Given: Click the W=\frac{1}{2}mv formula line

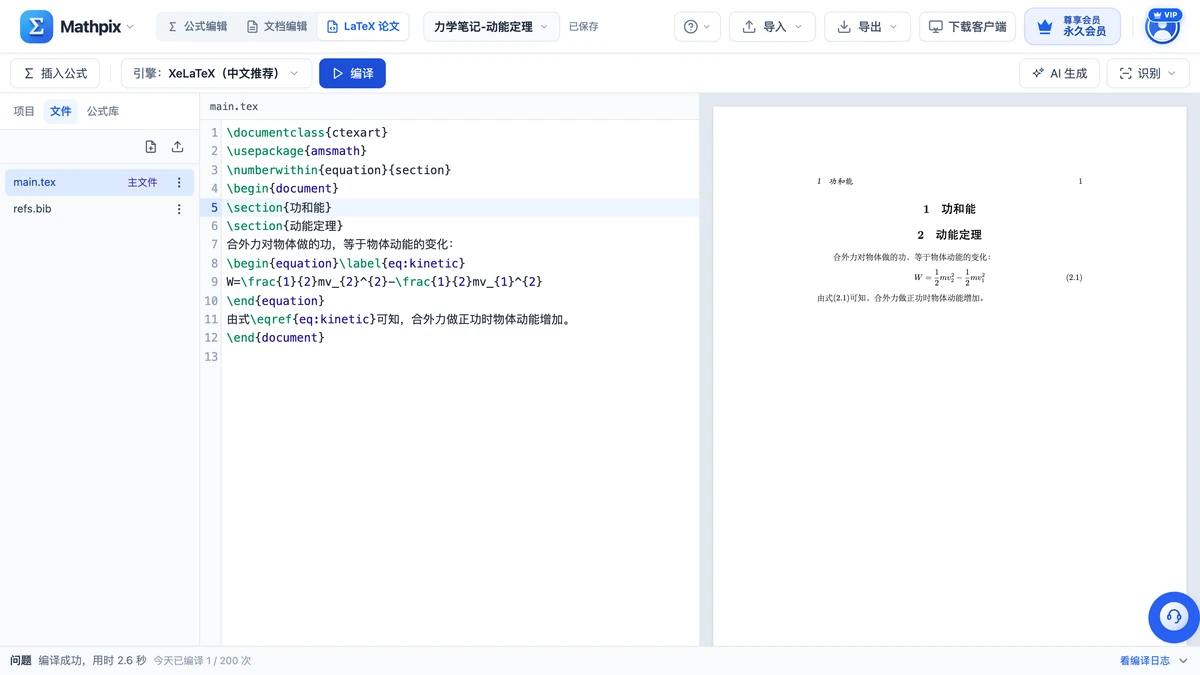Looking at the screenshot, I should pyautogui.click(x=385, y=282).
